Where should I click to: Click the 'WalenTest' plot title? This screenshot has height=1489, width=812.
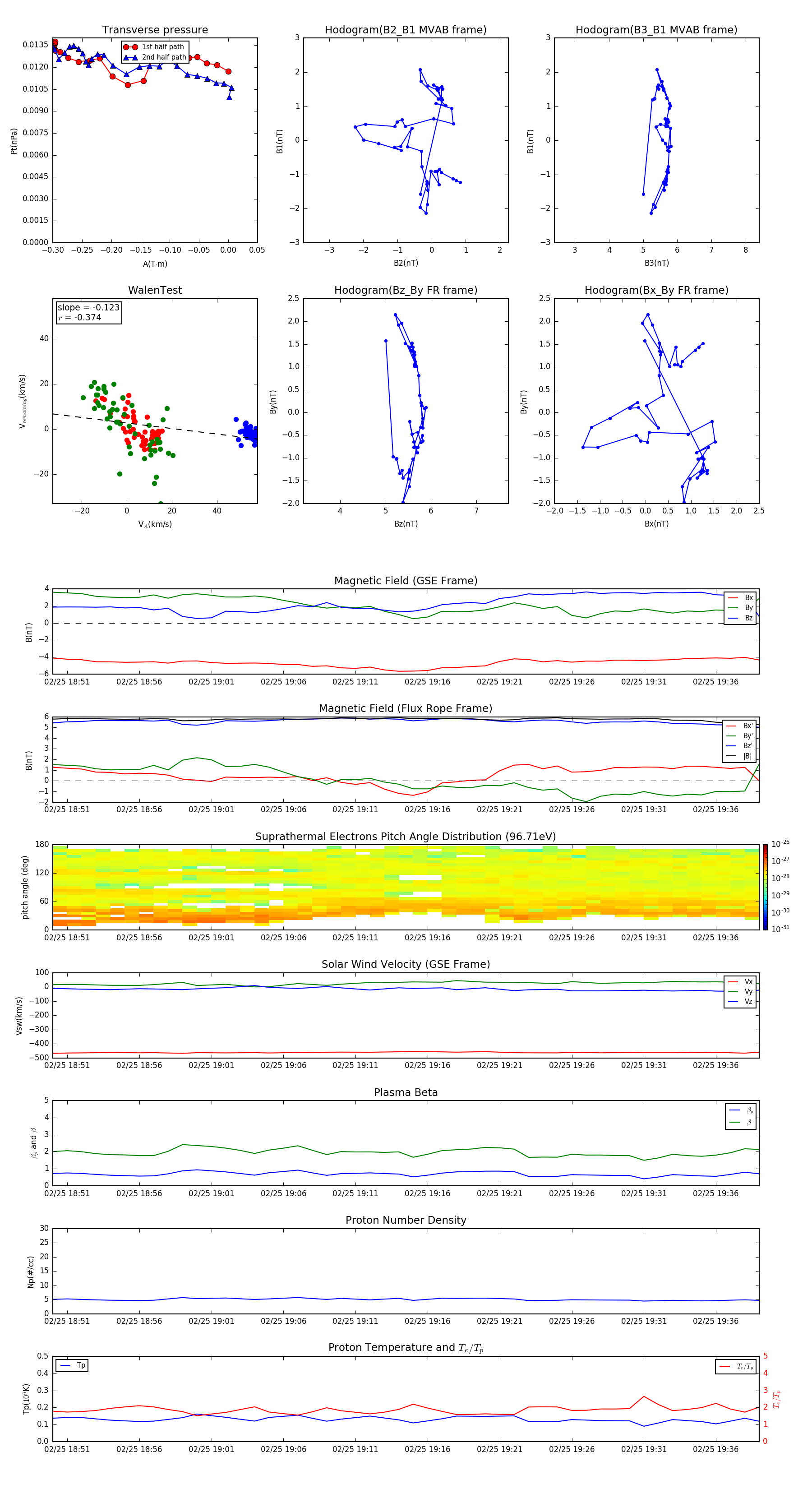(155, 290)
